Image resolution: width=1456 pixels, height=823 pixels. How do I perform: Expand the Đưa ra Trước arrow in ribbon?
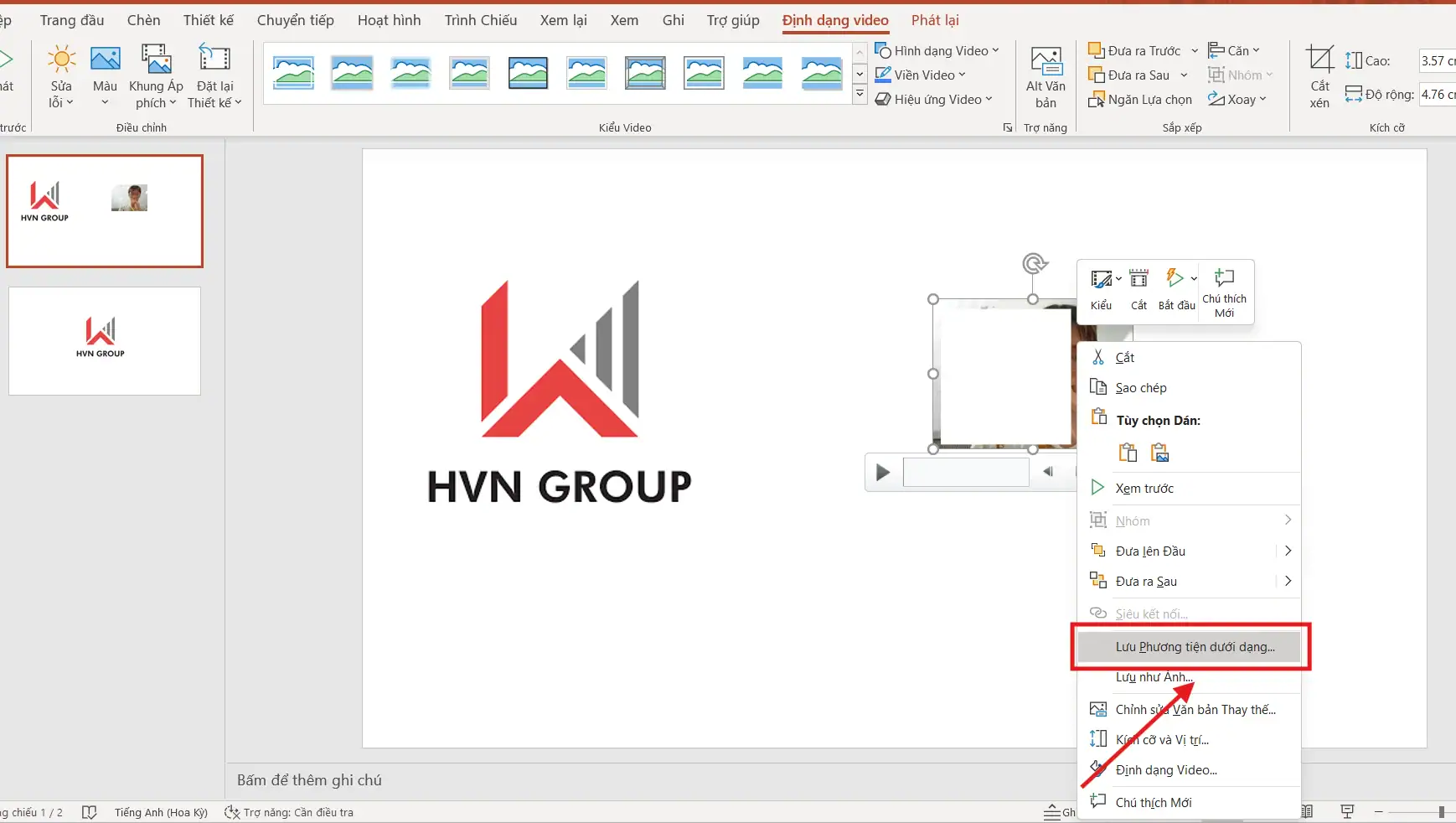1195,51
